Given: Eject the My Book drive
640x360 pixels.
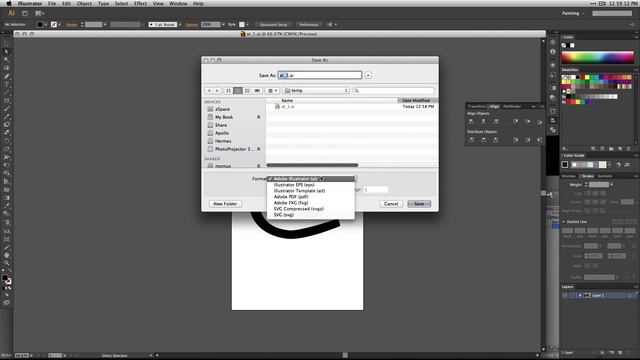Looking at the screenshot, I should (x=258, y=117).
